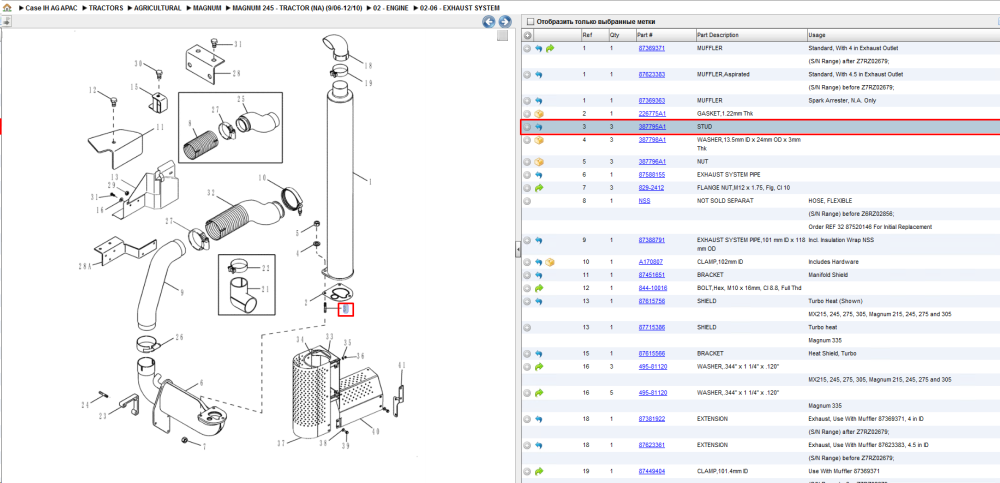1000x483 pixels.
Task: Click blue arrow for BRACKET 87451651
Action: (x=539, y=275)
